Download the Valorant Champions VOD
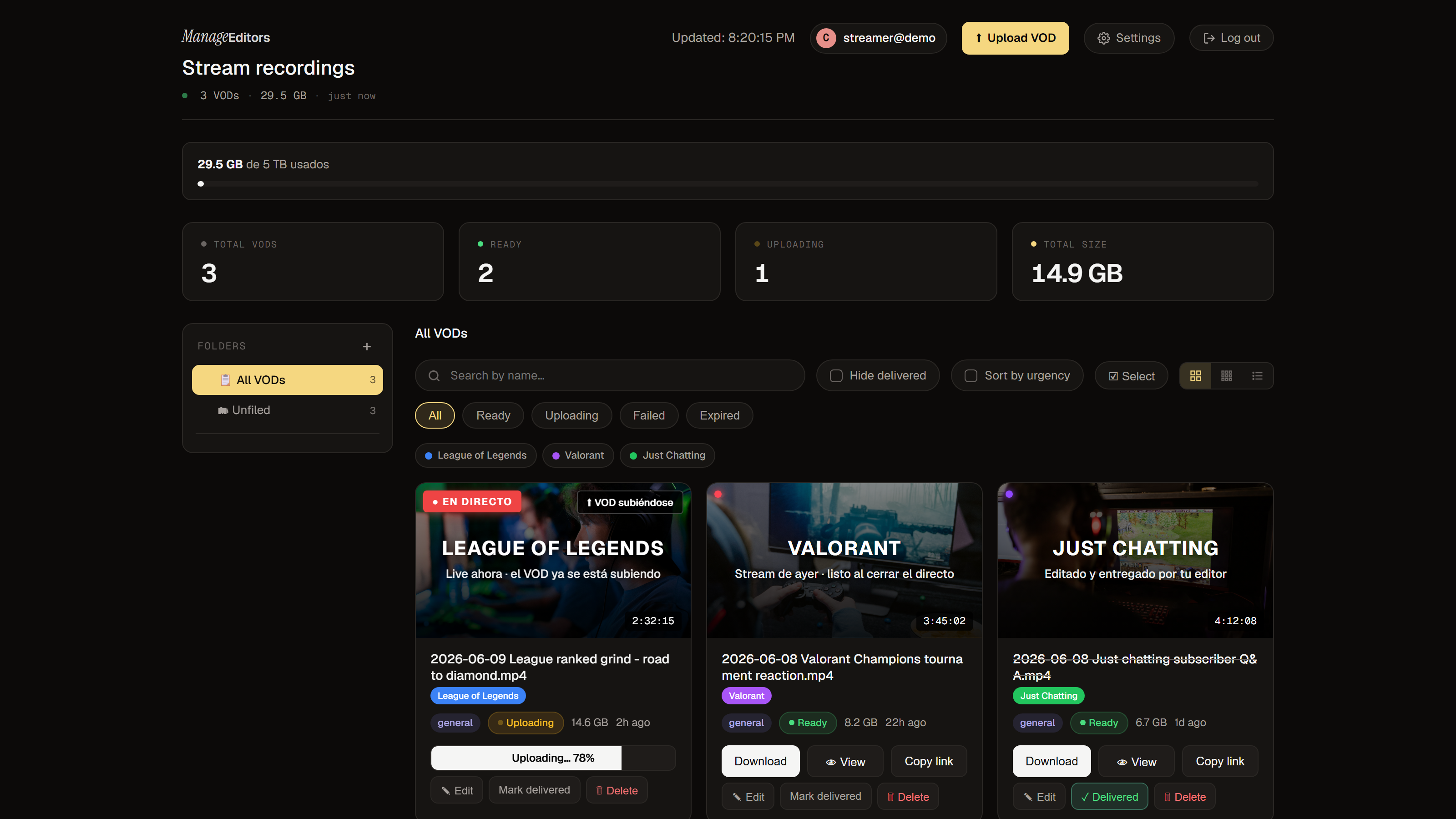 (760, 761)
